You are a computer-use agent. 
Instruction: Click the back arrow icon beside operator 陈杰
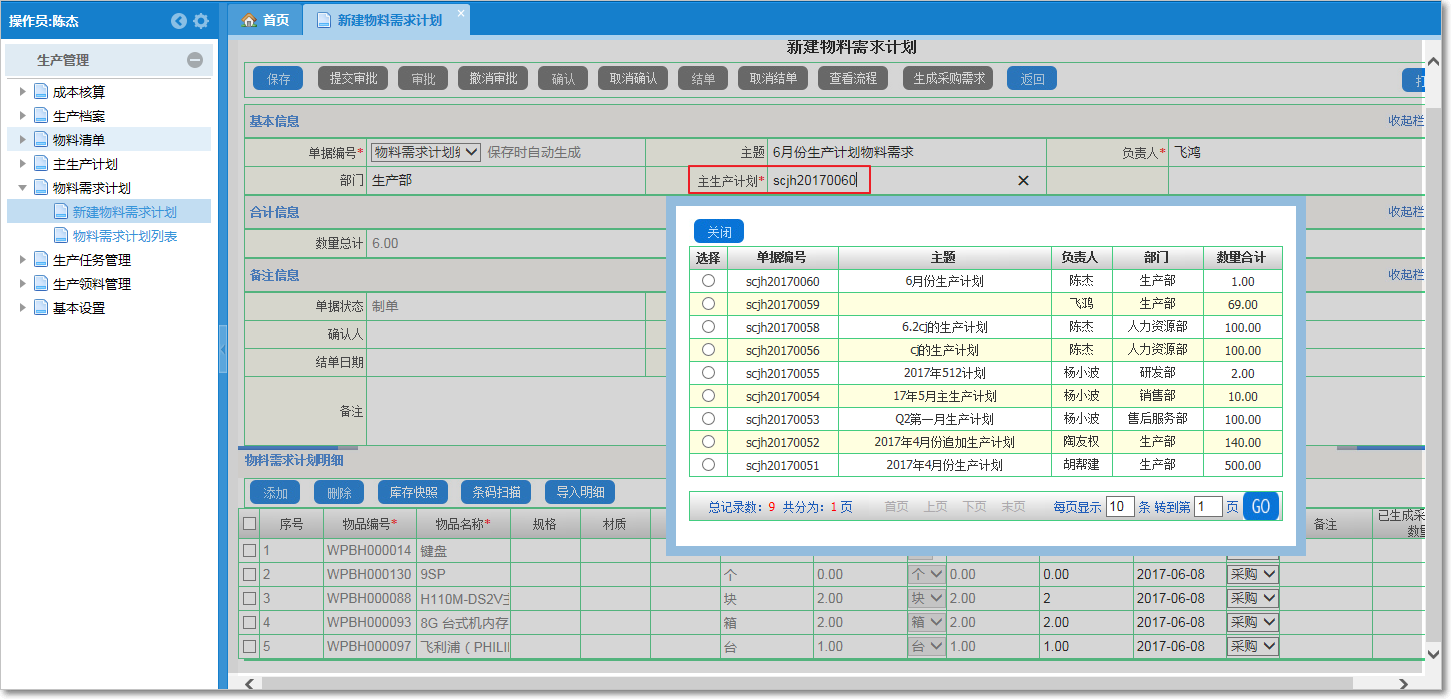(178, 20)
